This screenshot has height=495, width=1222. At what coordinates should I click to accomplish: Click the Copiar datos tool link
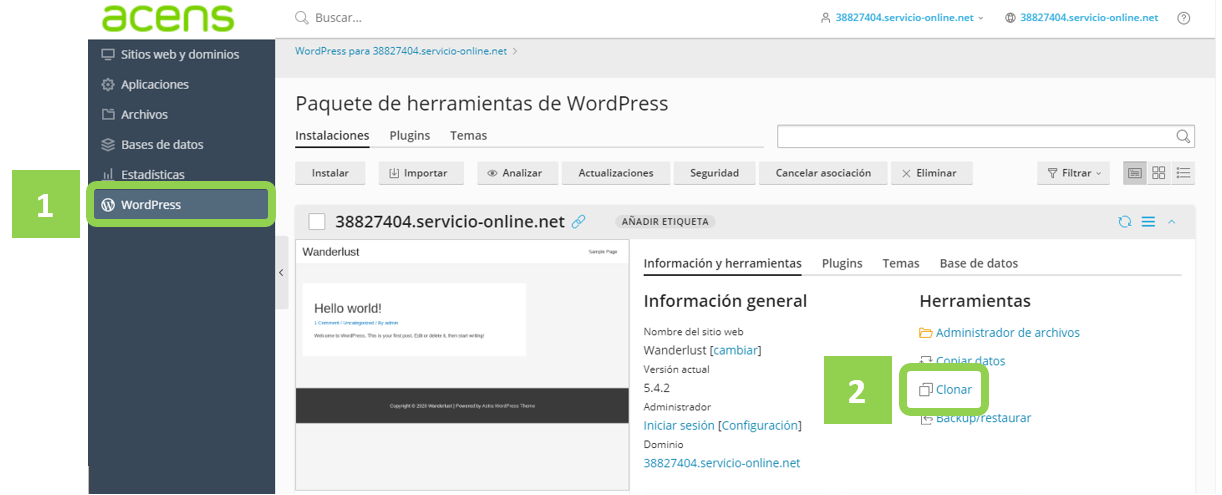(963, 361)
